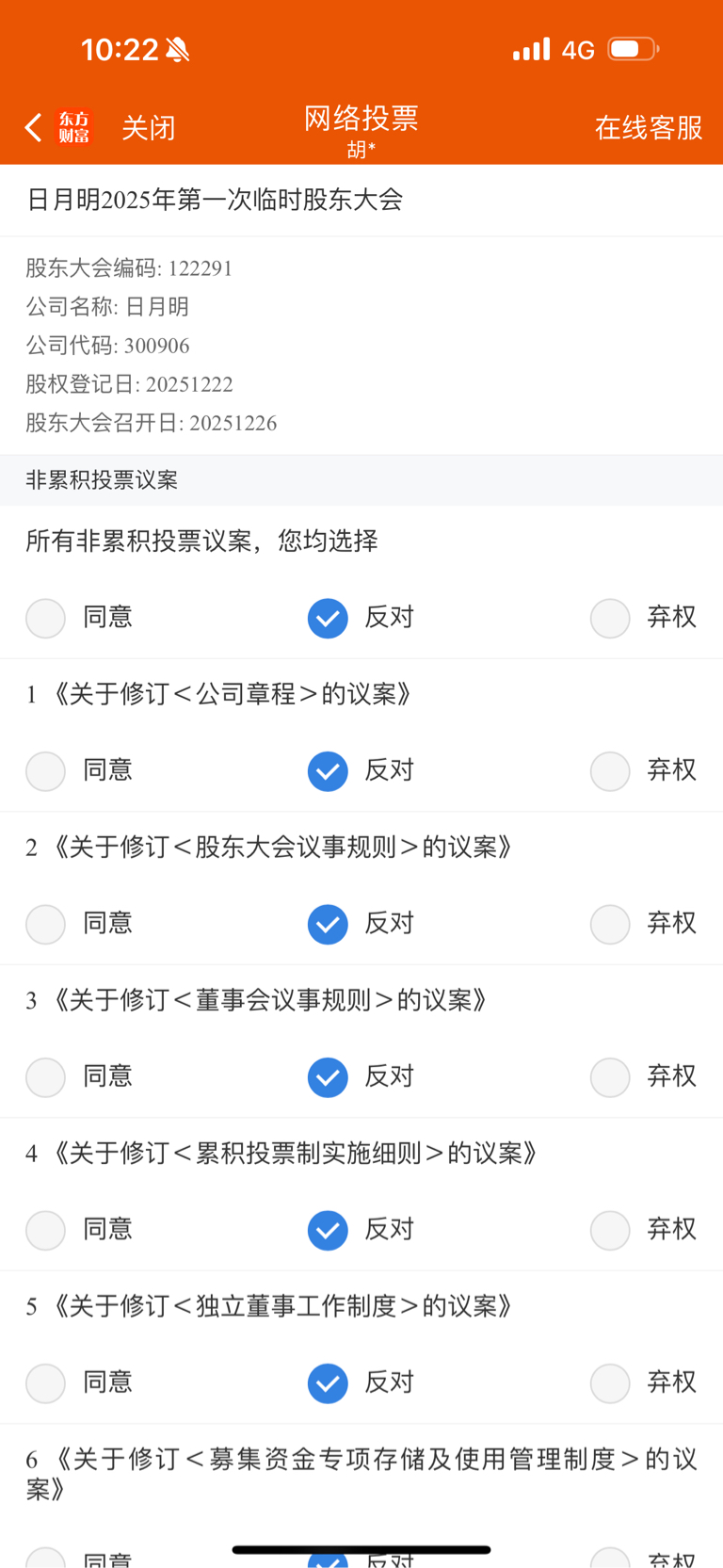Tap the 东方财富 logo icon

(x=74, y=127)
